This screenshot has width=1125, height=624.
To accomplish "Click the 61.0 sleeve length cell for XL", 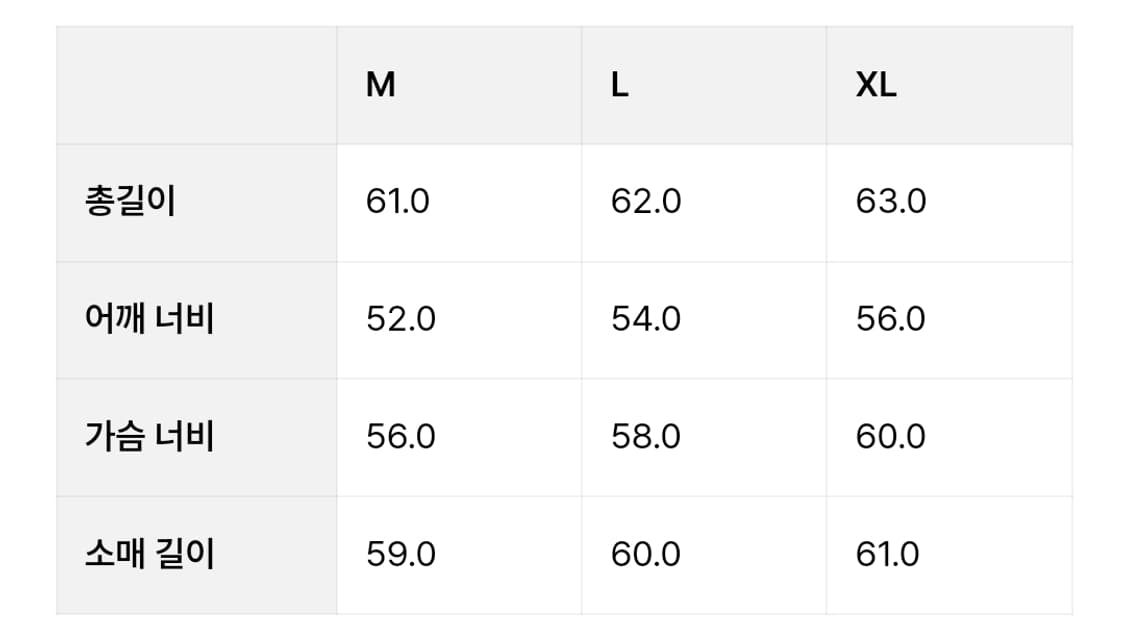I will pos(949,555).
